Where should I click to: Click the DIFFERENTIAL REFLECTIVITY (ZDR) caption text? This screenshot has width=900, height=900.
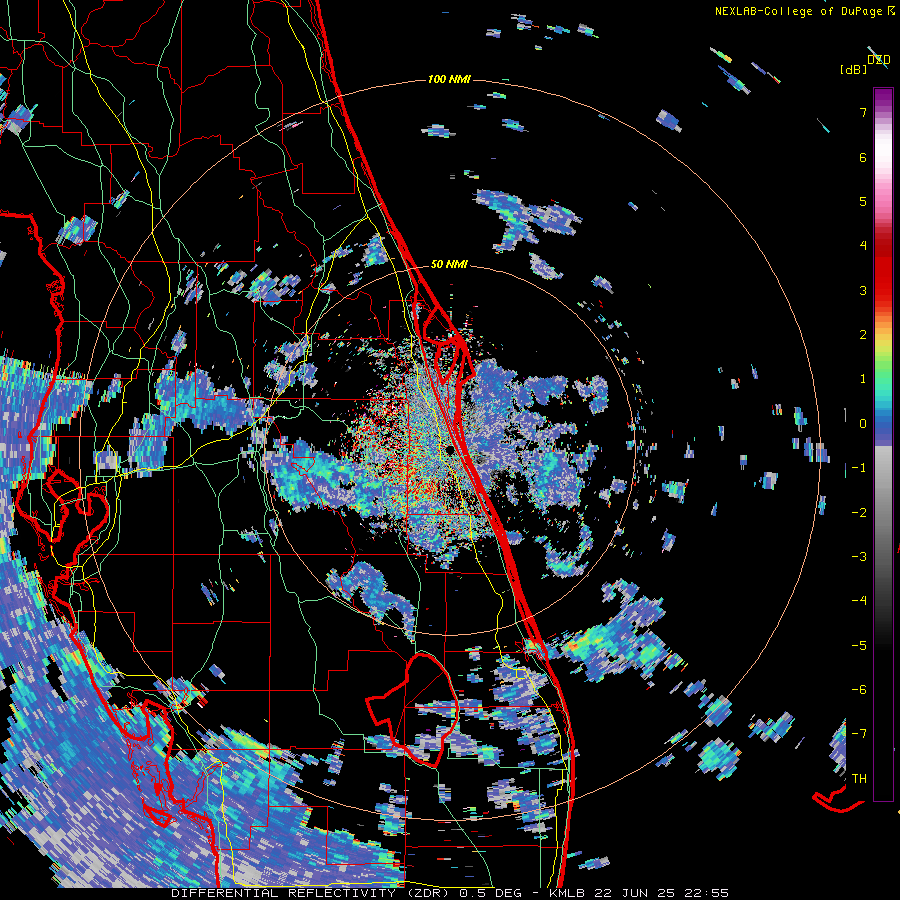pyautogui.click(x=312, y=893)
